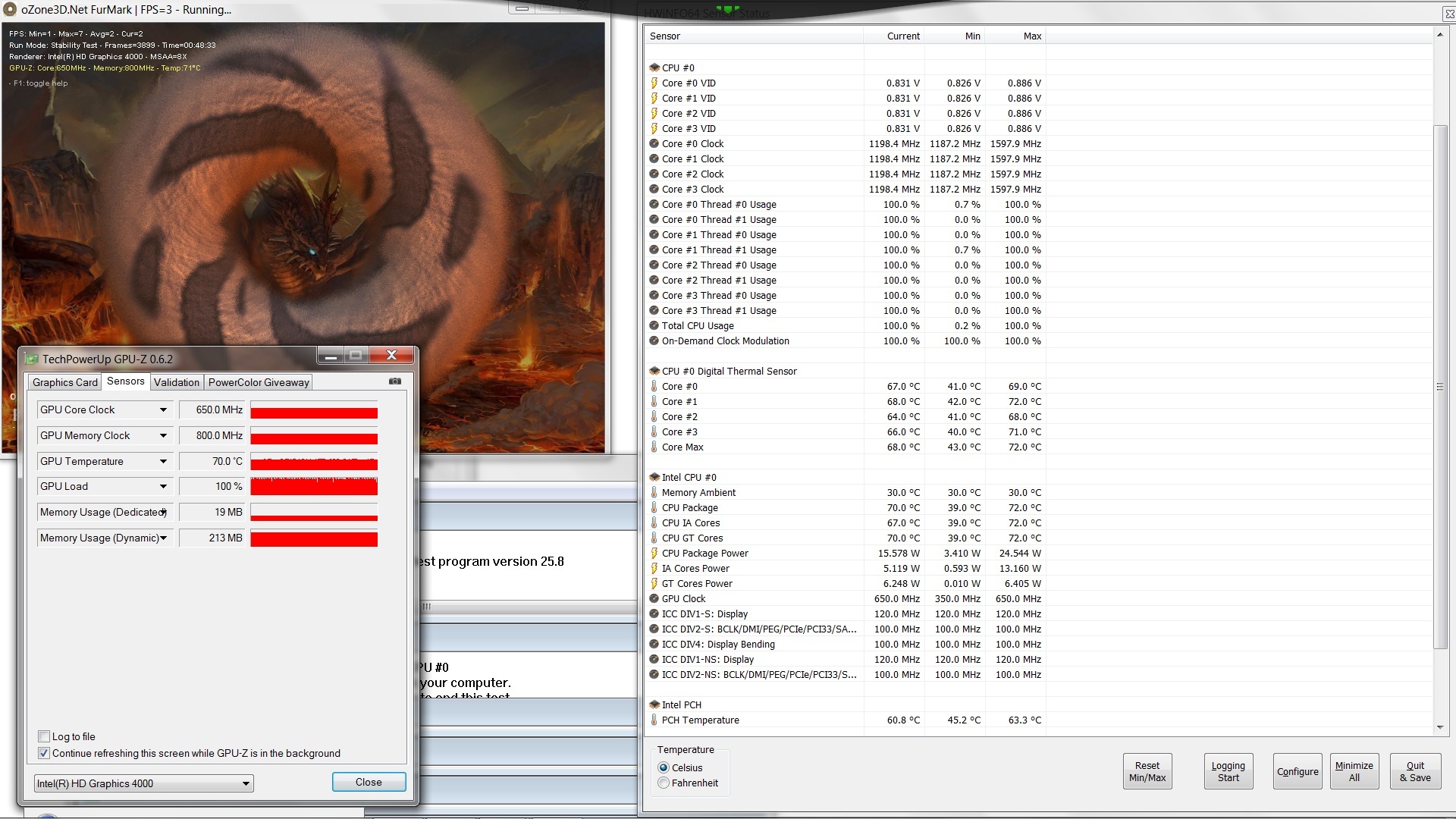Click the Intel CPU #0 chip icon

[654, 477]
